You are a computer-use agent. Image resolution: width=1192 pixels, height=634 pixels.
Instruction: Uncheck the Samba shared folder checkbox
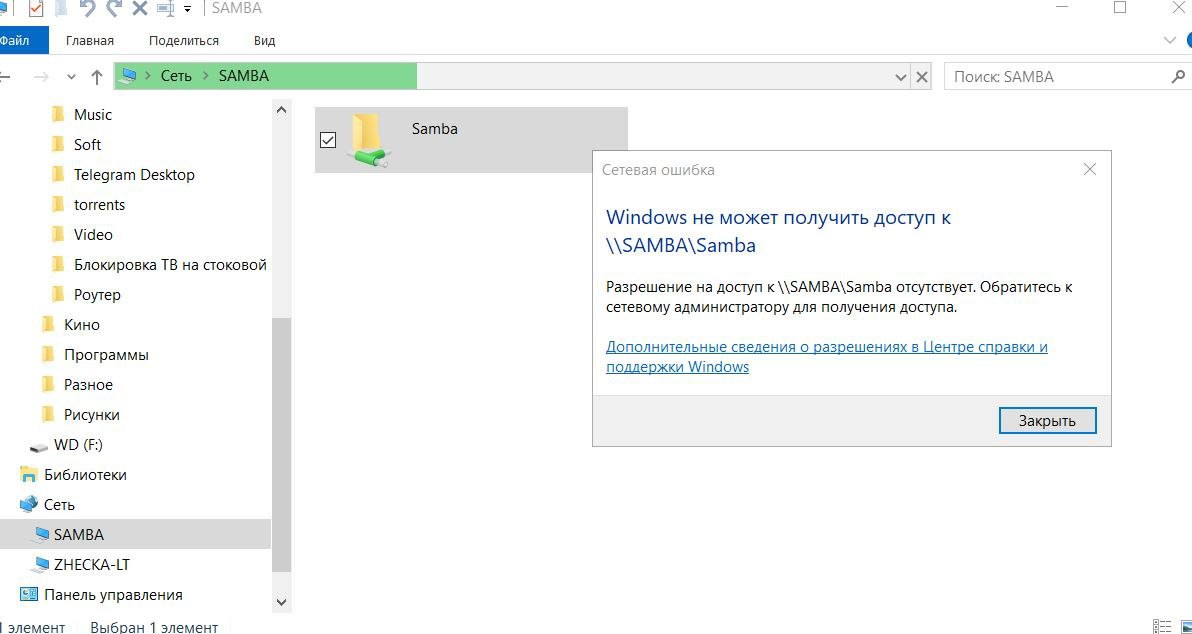point(328,140)
